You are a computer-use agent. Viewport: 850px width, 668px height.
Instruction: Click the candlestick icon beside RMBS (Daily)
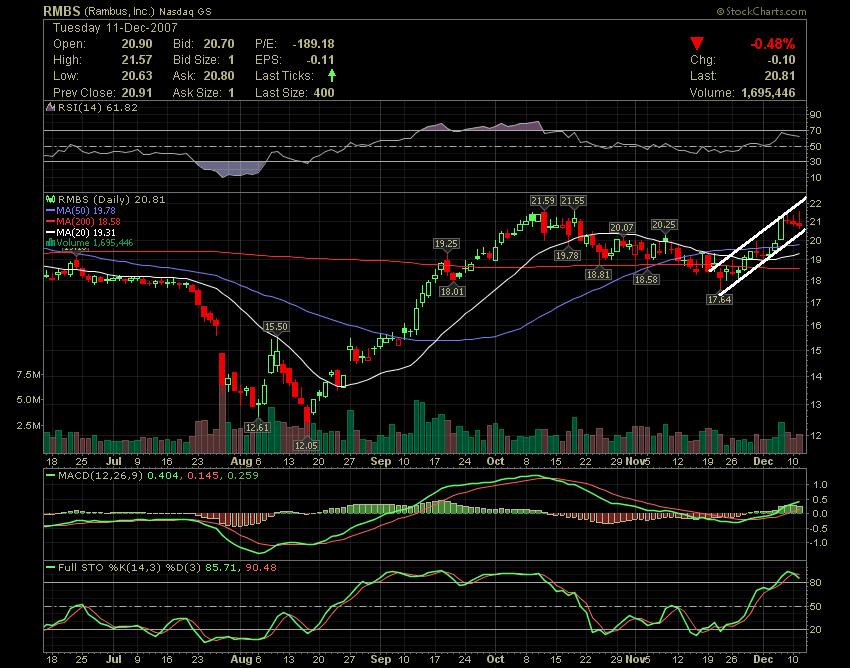pos(50,200)
